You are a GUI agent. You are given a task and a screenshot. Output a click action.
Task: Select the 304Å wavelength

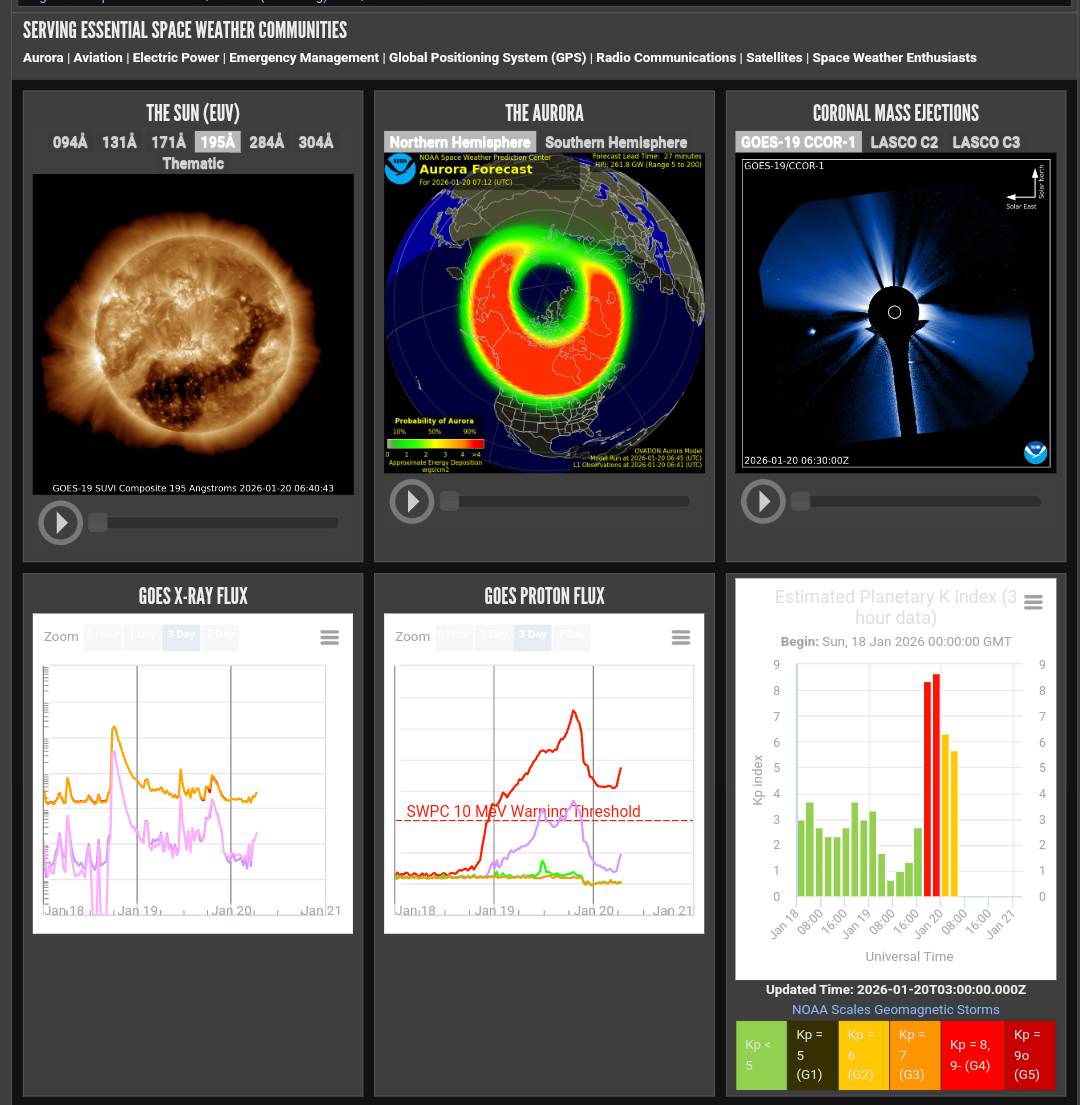(x=316, y=142)
